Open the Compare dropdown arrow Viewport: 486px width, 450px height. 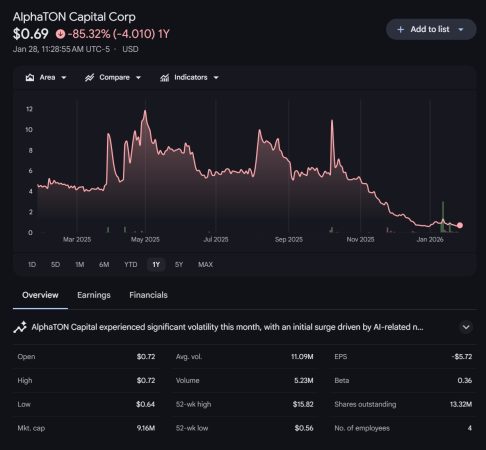[x=138, y=78]
